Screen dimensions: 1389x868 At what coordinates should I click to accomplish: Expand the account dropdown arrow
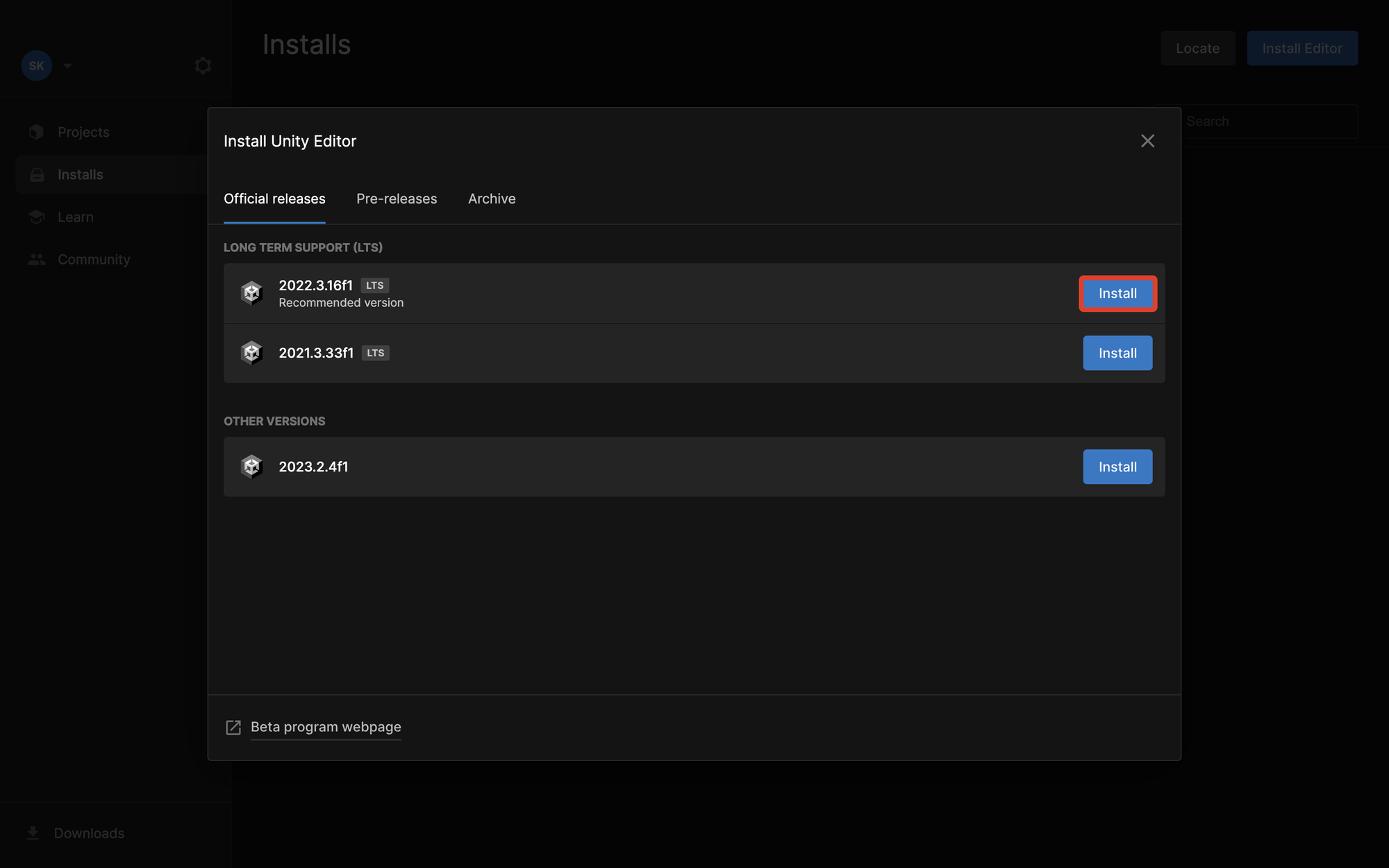pos(67,65)
